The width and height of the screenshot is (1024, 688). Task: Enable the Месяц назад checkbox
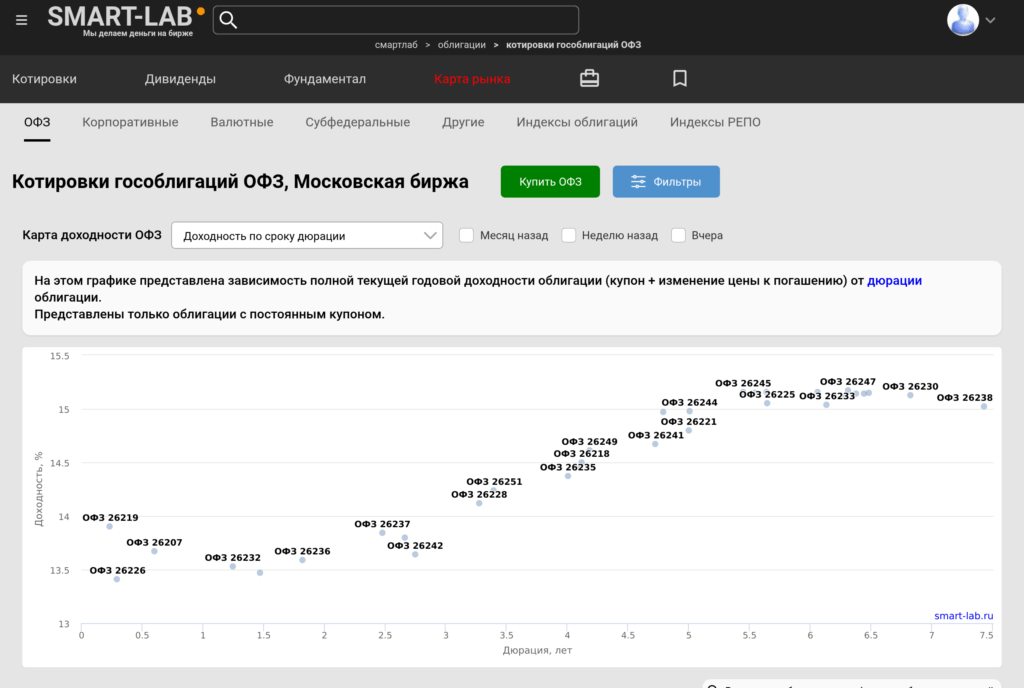[x=466, y=235]
